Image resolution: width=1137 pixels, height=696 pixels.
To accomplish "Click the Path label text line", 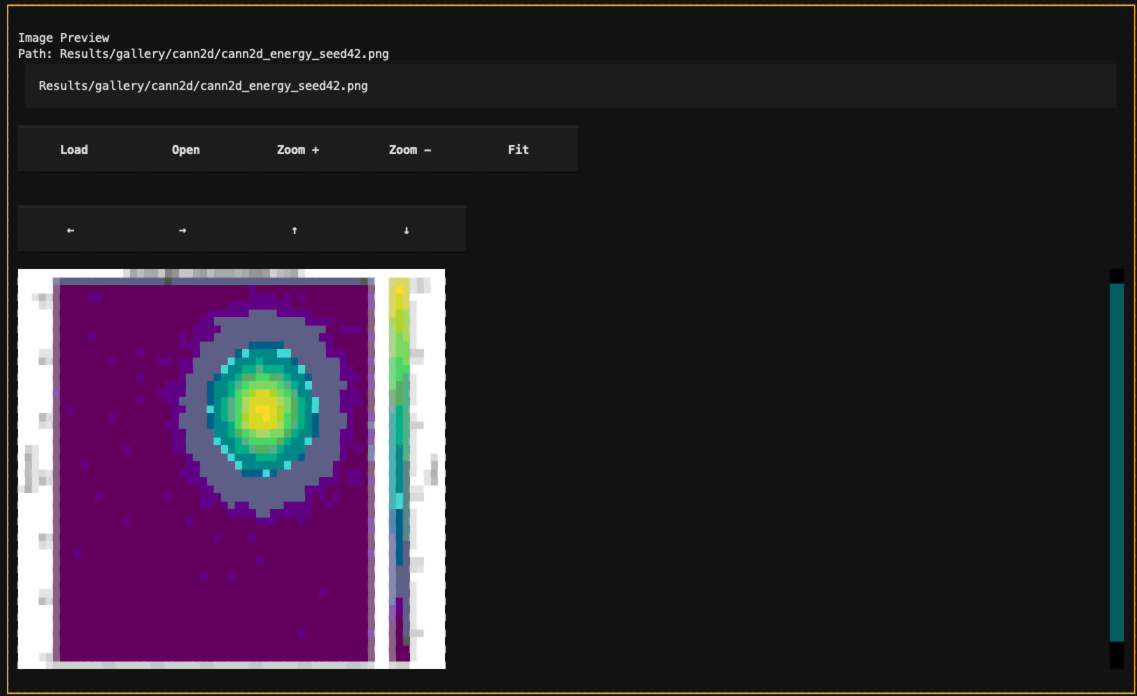I will click(210, 53).
